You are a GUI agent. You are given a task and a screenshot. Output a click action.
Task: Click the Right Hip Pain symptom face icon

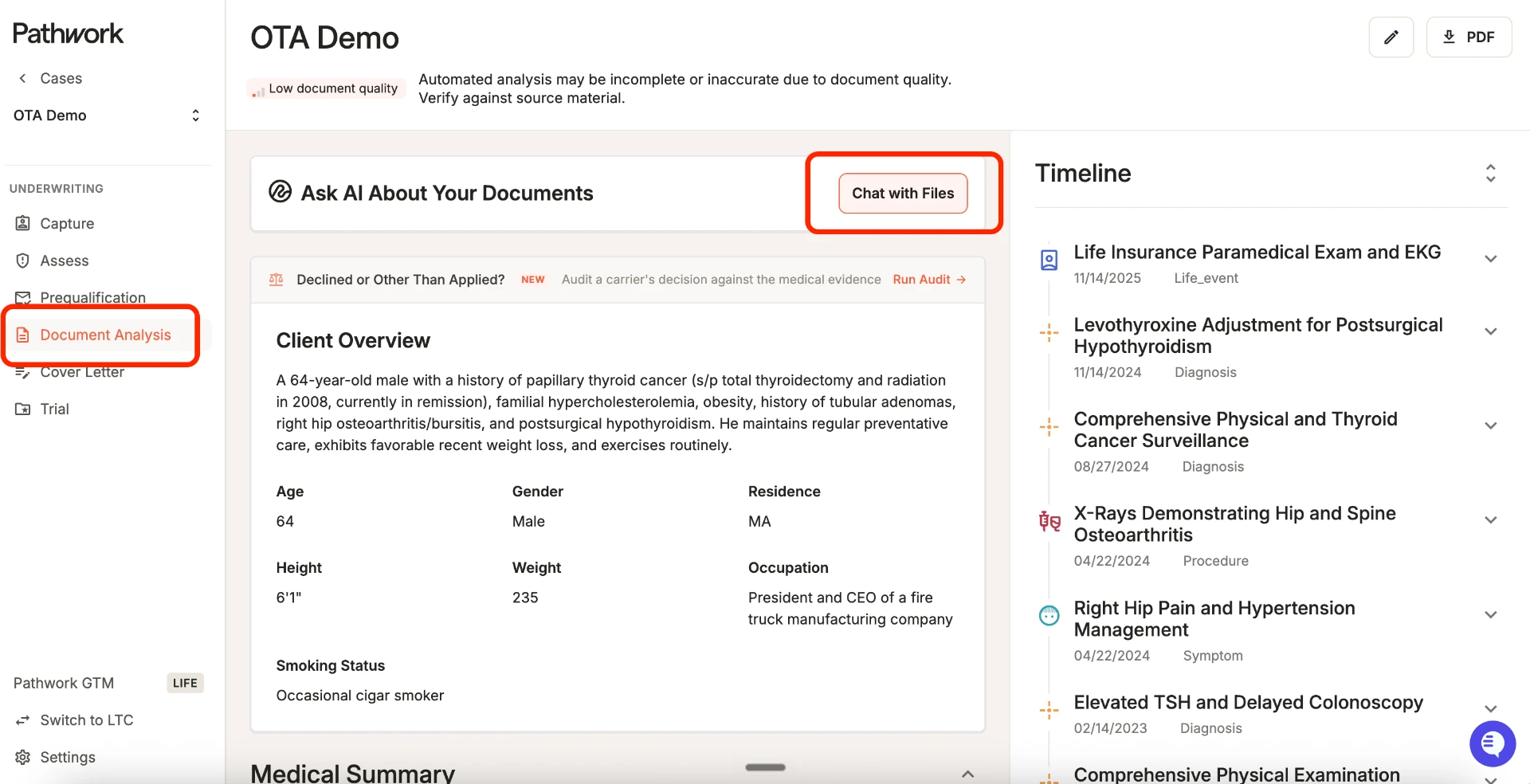1049,615
